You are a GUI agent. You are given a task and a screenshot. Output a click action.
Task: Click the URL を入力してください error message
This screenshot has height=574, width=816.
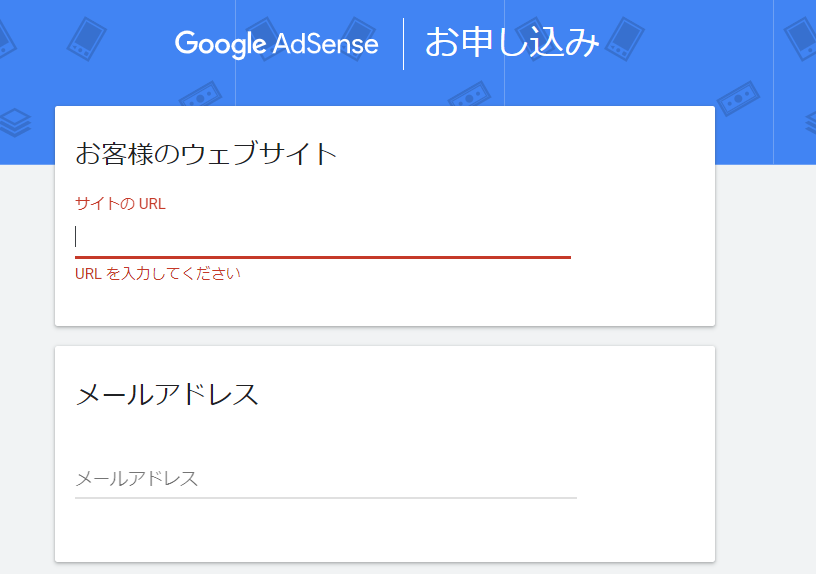click(x=158, y=273)
